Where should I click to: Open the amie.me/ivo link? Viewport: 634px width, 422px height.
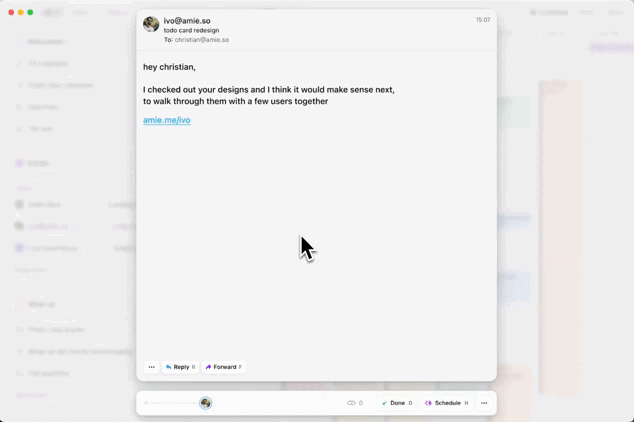pos(167,120)
